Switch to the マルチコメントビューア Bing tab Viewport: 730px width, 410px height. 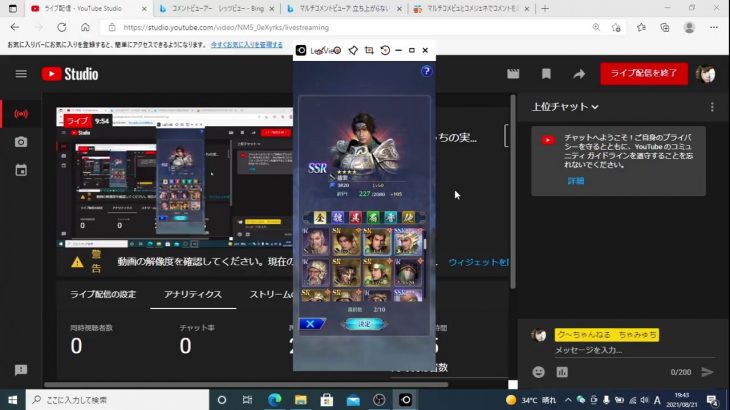click(344, 8)
